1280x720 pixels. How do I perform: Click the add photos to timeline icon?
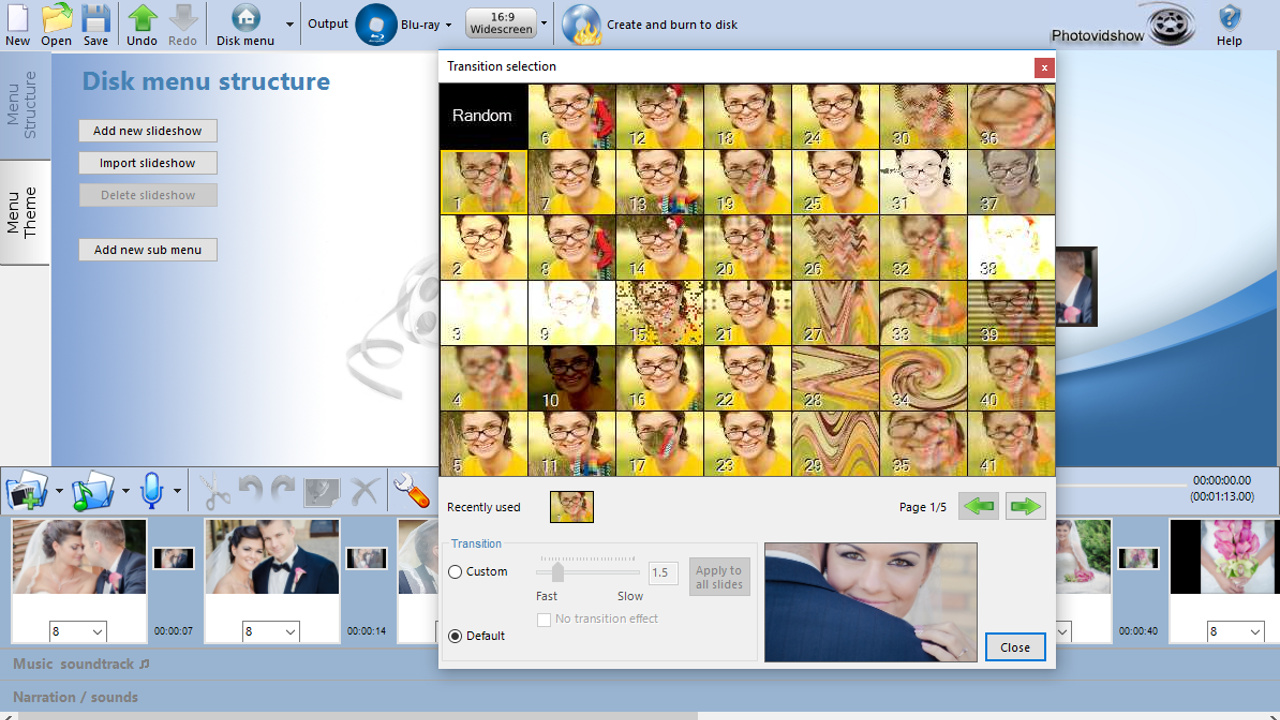coord(27,490)
